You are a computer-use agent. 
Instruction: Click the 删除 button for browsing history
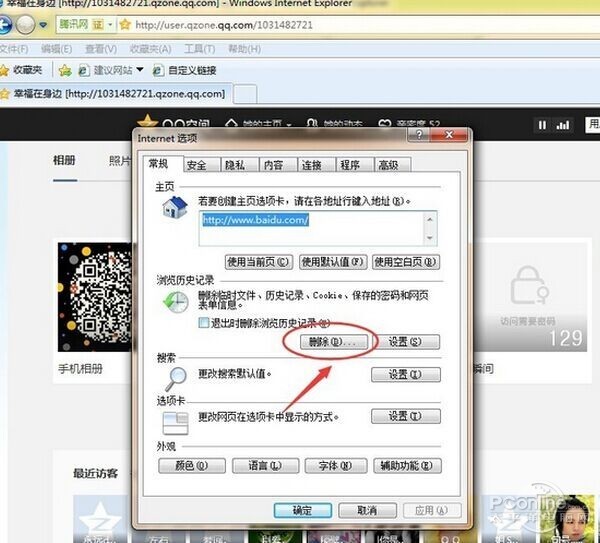(327, 342)
